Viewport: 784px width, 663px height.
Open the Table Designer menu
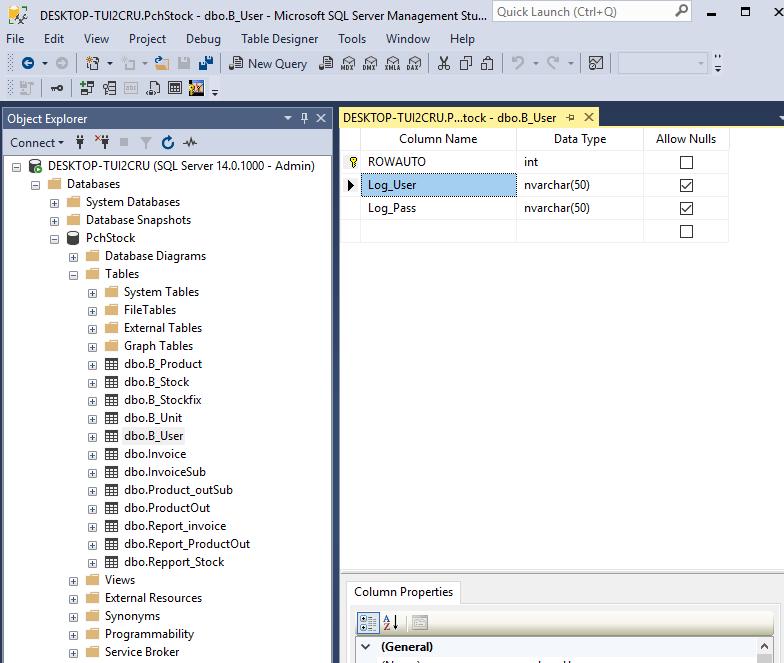[279, 39]
